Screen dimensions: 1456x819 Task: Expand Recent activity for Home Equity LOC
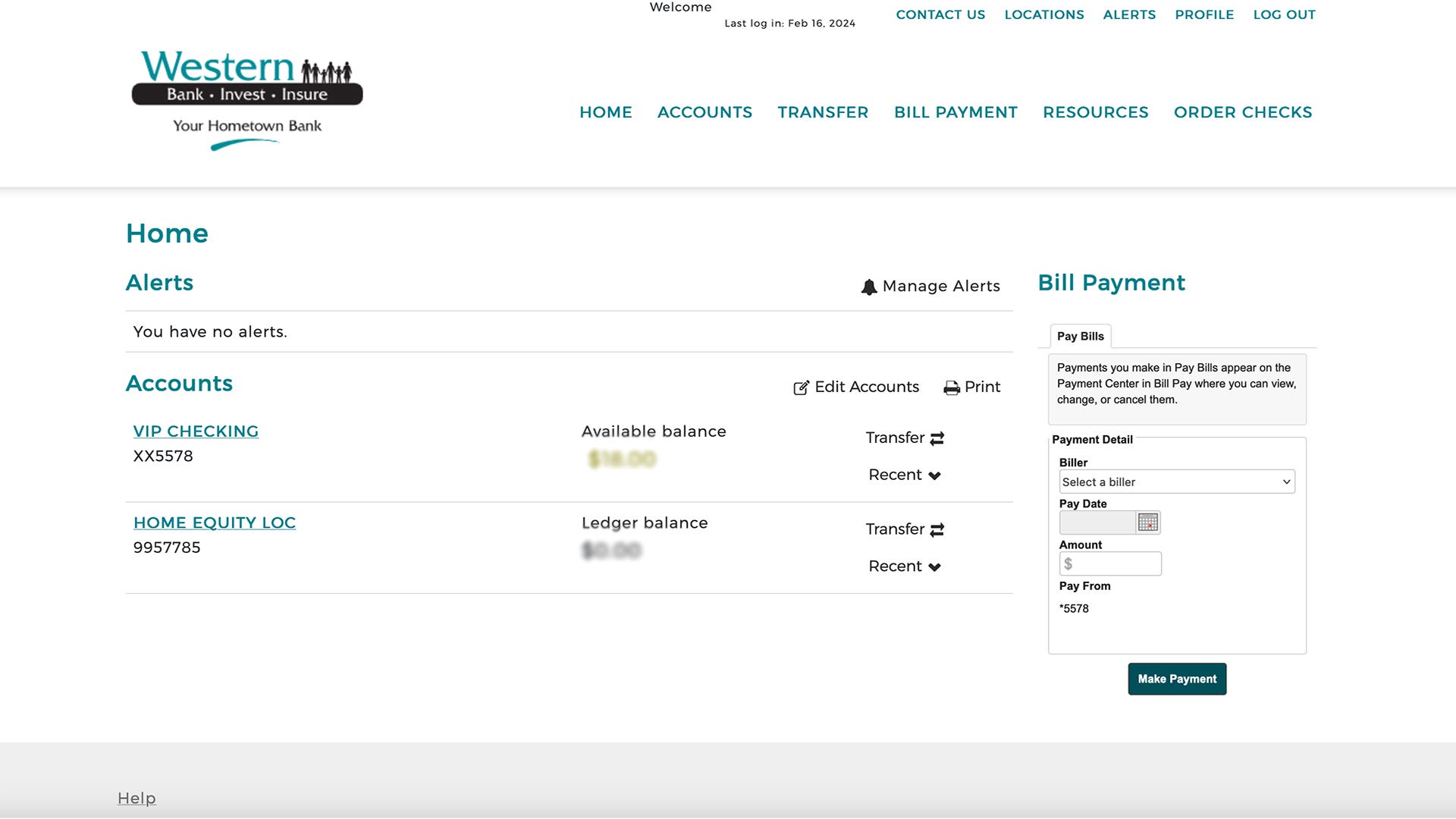(904, 566)
